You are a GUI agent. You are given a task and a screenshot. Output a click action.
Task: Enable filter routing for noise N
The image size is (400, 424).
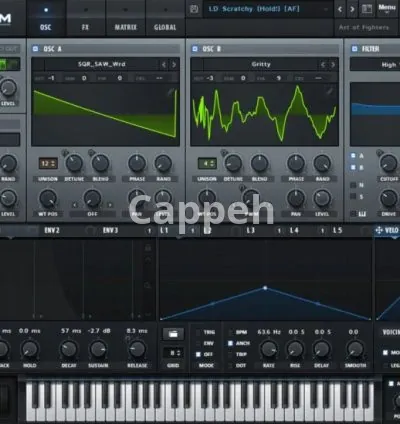tap(353, 185)
